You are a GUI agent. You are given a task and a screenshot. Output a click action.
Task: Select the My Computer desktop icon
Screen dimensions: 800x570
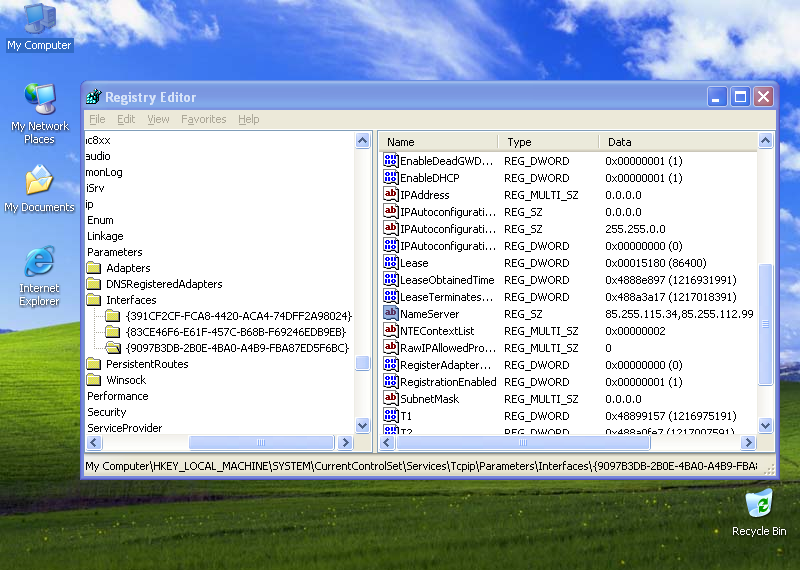coord(39,27)
